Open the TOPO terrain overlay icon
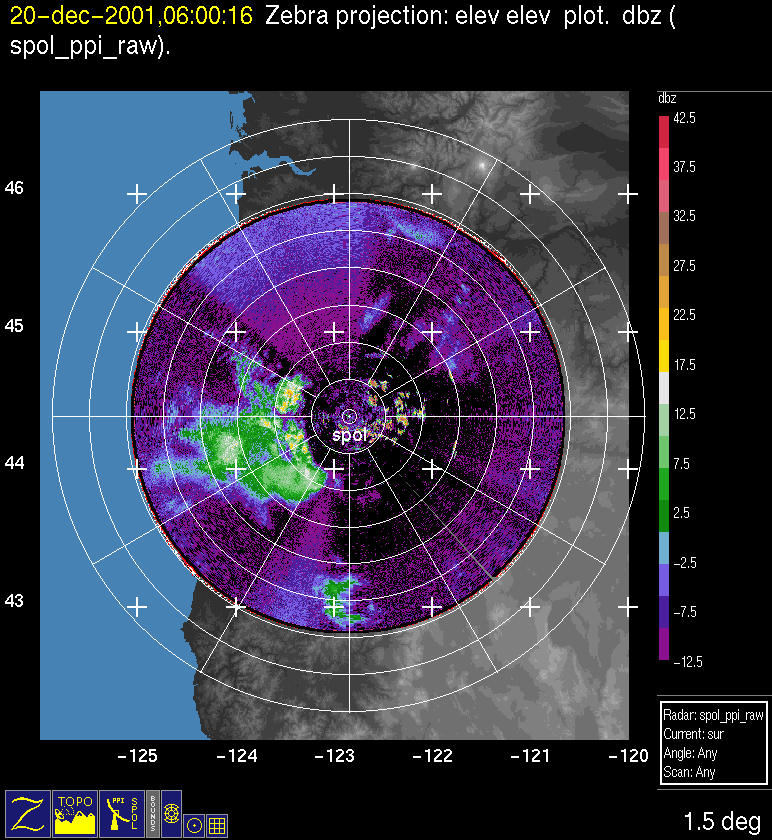 tap(74, 812)
